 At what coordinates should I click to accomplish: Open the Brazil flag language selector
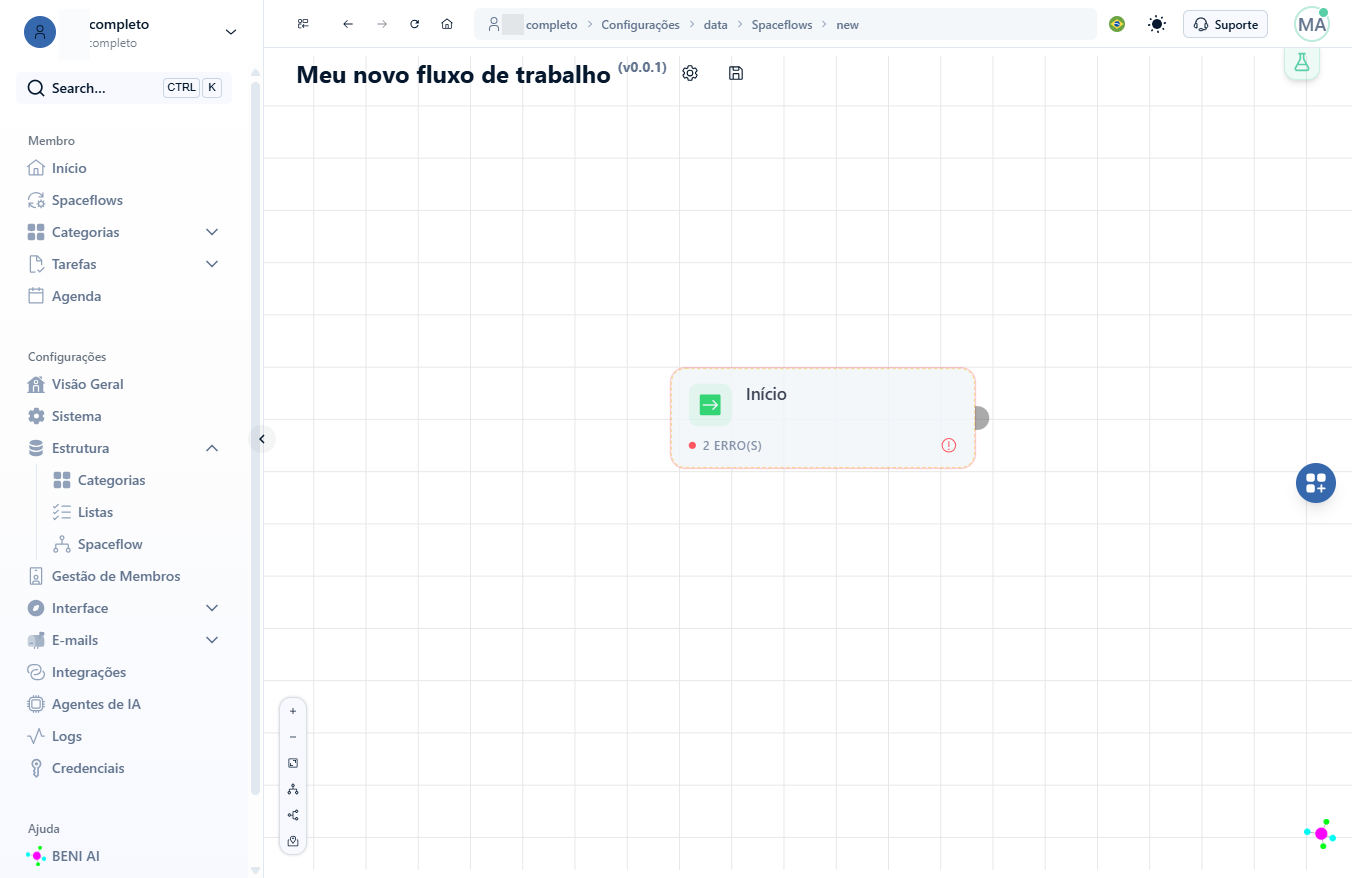1117,24
